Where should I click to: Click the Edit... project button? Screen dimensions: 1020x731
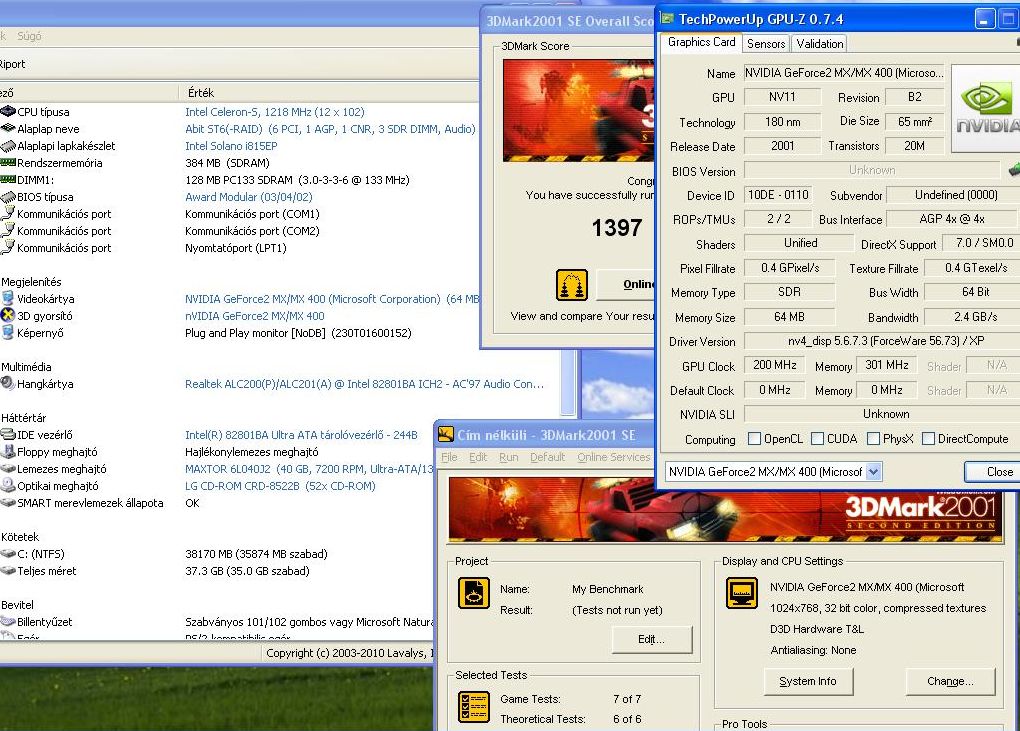pyautogui.click(x=651, y=639)
